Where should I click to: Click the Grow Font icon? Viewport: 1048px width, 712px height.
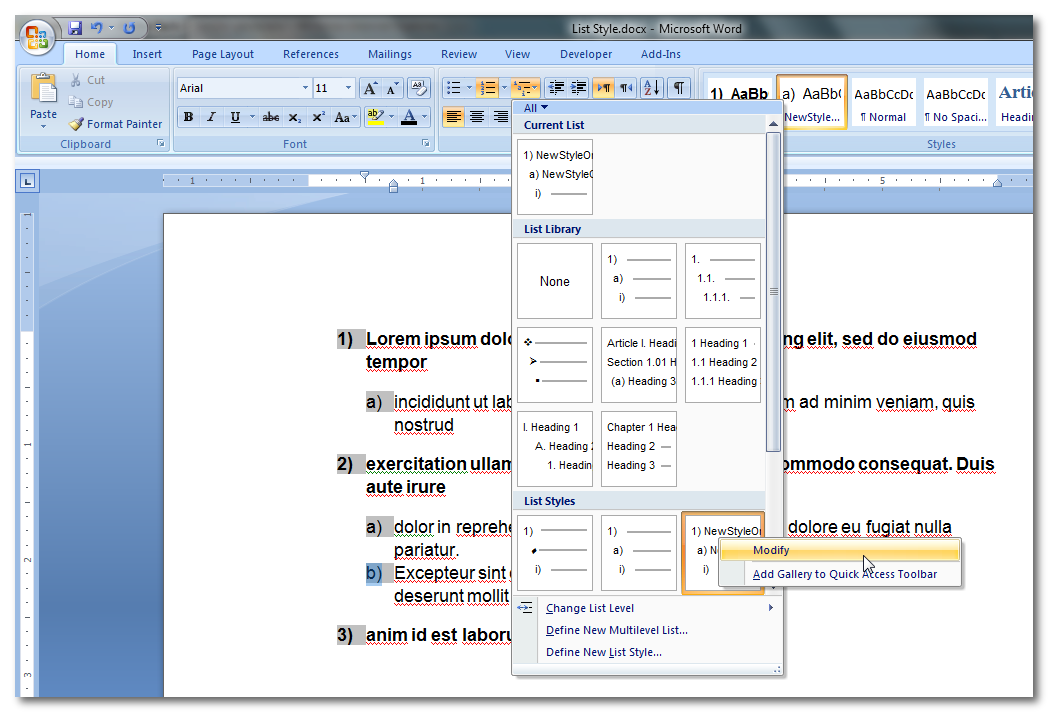pos(369,88)
